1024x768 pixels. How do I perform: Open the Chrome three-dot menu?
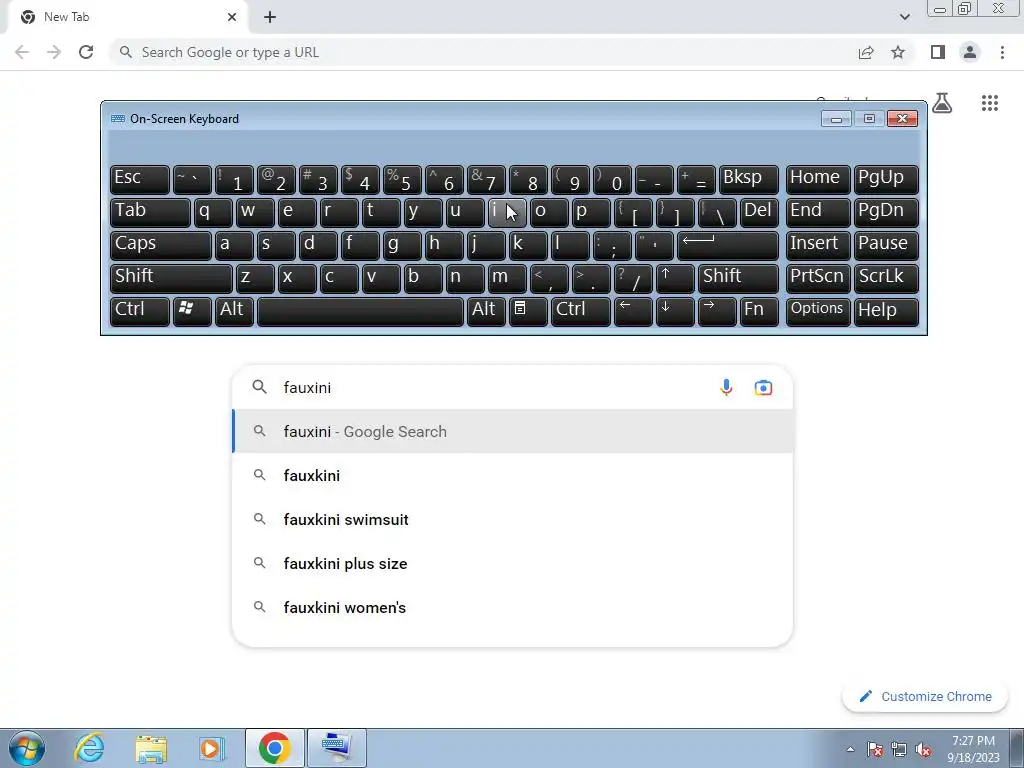pos(1002,52)
